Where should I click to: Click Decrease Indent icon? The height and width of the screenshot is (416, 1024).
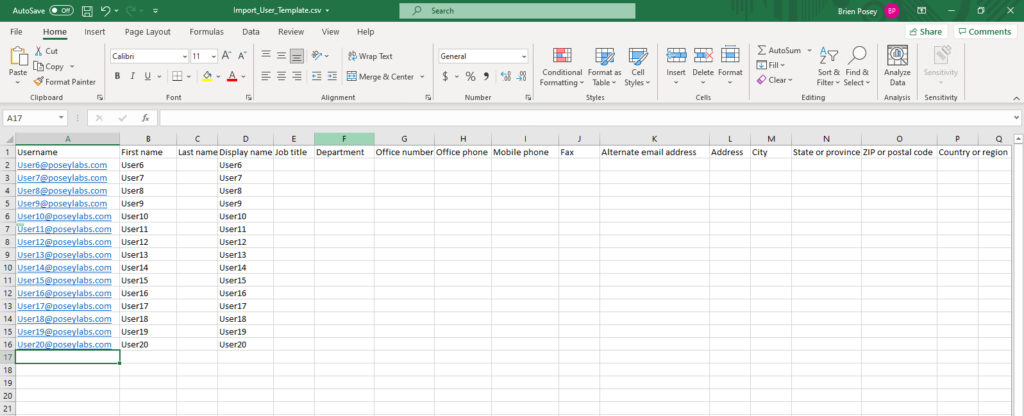316,76
